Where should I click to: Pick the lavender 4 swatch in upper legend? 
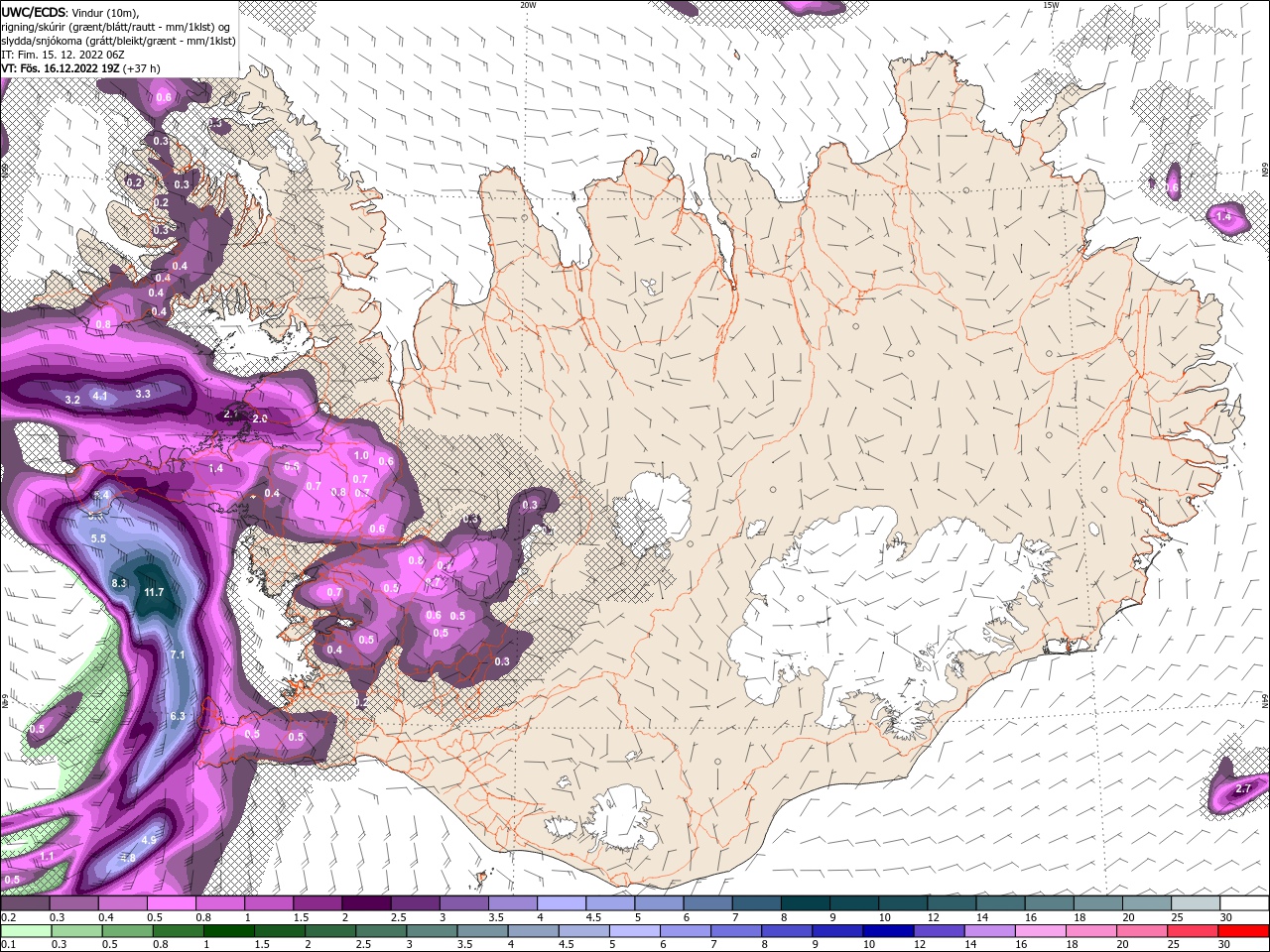coord(562,903)
